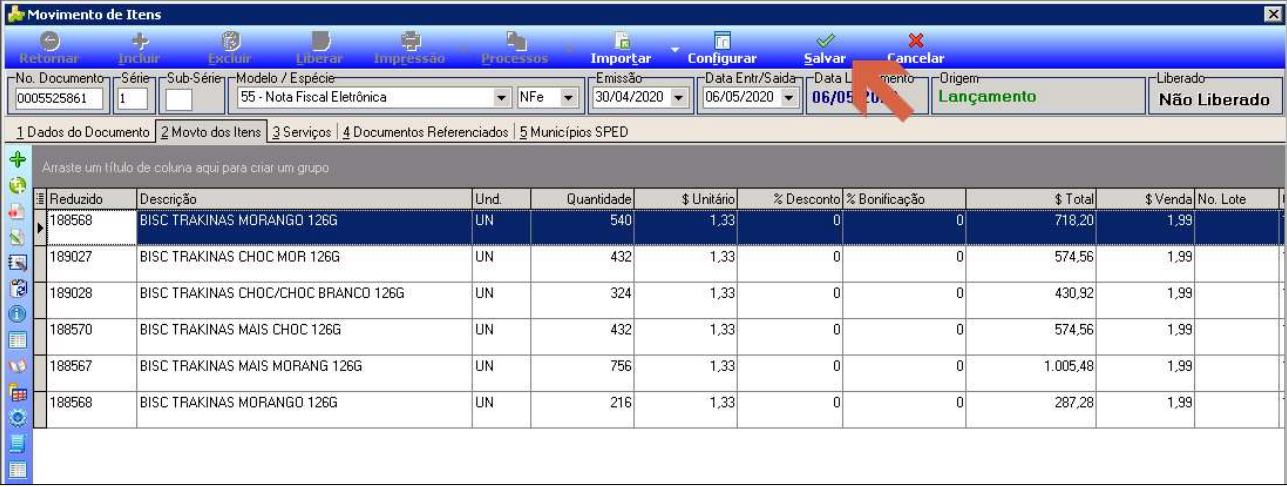Click the $ Venda column header
Viewport: 1287px width, 487px height.
coord(1145,199)
